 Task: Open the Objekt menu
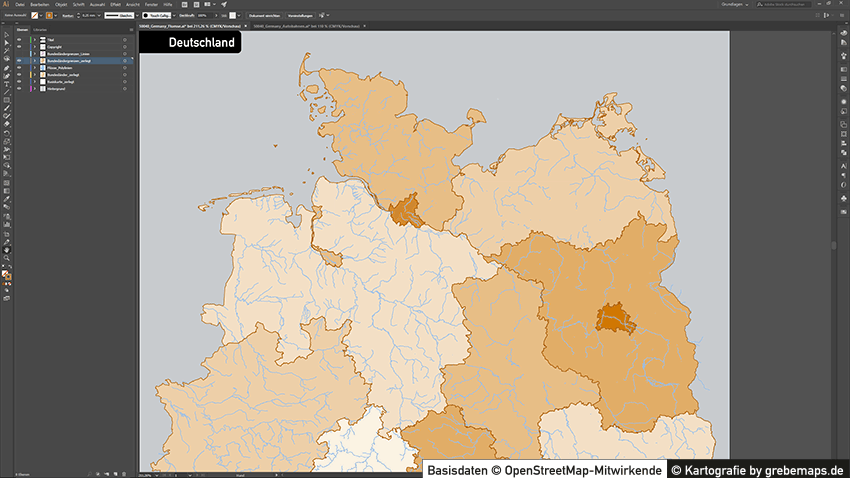coord(61,5)
